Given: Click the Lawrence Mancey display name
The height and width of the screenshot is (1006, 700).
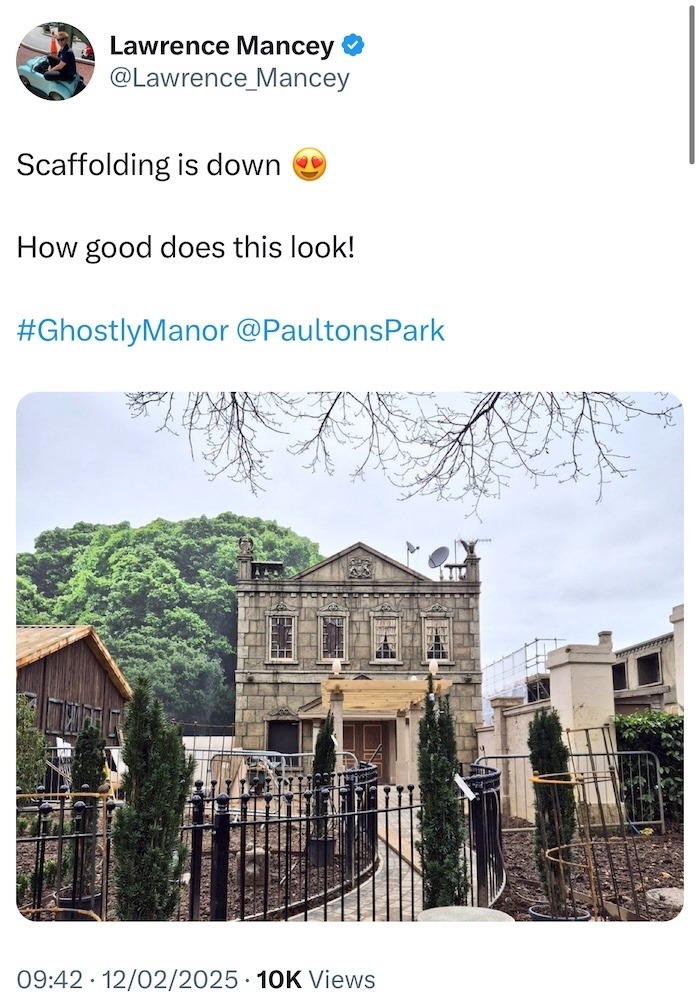Looking at the screenshot, I should 222,45.
